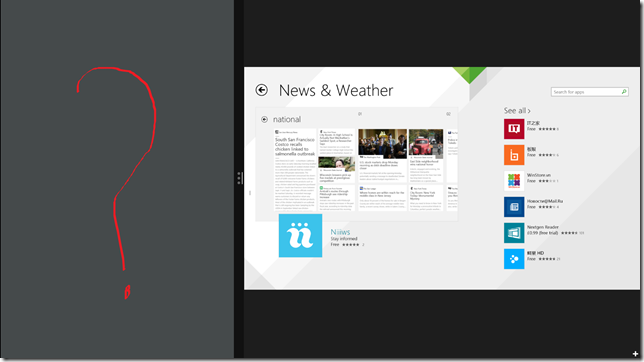Click the three-dot snap divider handle
This screenshot has width=644, height=362.
click(x=239, y=178)
